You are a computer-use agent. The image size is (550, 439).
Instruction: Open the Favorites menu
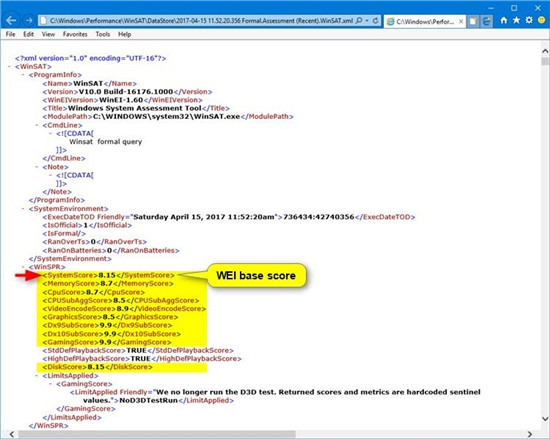[x=75, y=34]
